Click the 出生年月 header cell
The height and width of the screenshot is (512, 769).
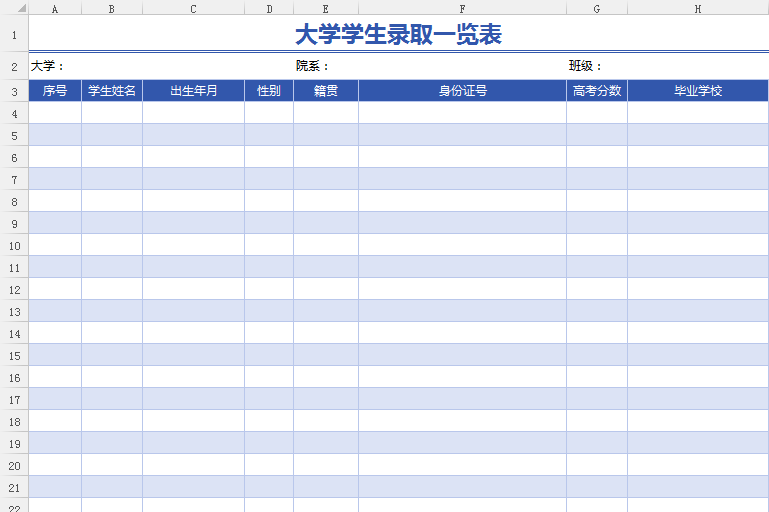point(193,91)
